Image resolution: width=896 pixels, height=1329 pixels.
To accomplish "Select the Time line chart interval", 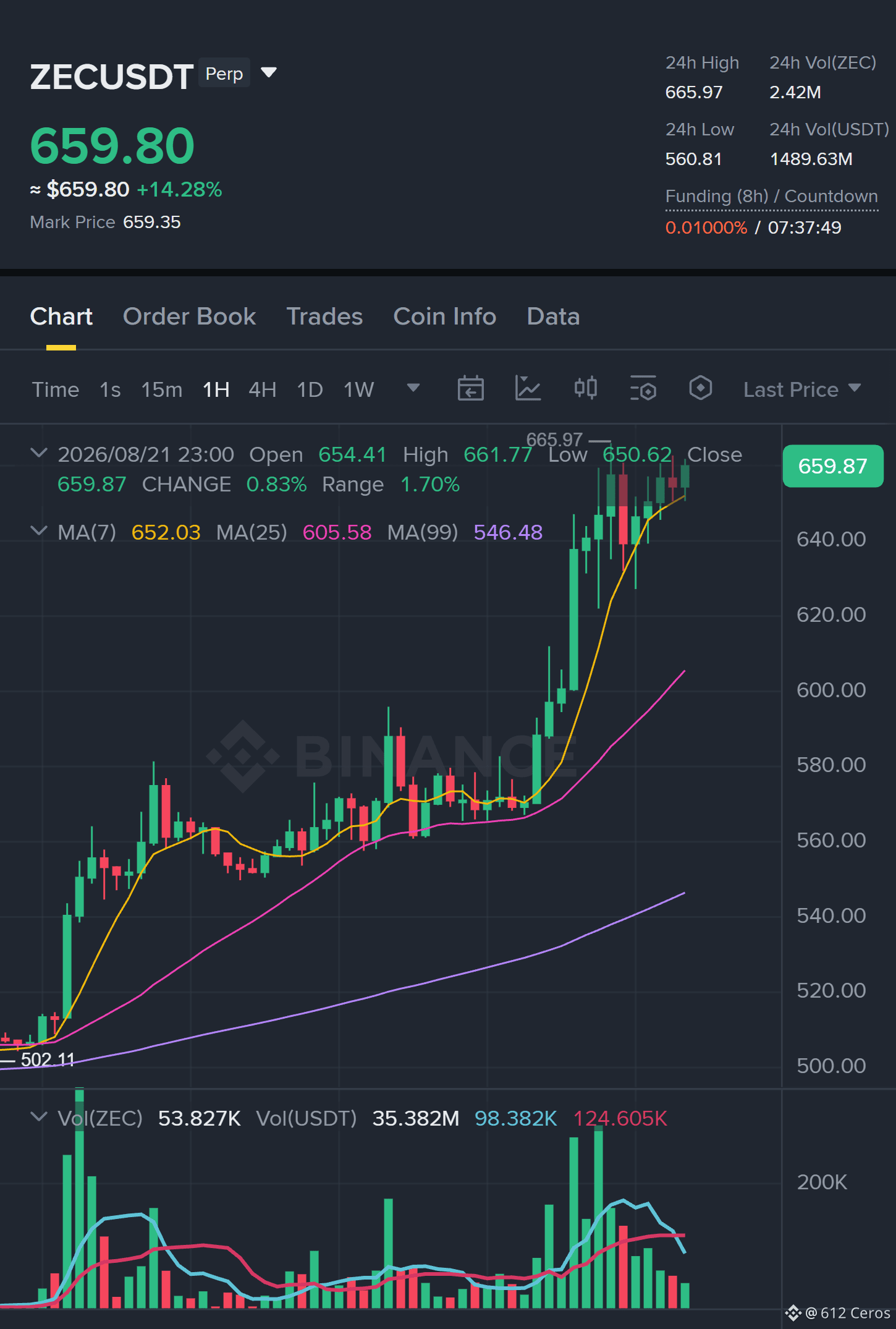I will pos(56,389).
